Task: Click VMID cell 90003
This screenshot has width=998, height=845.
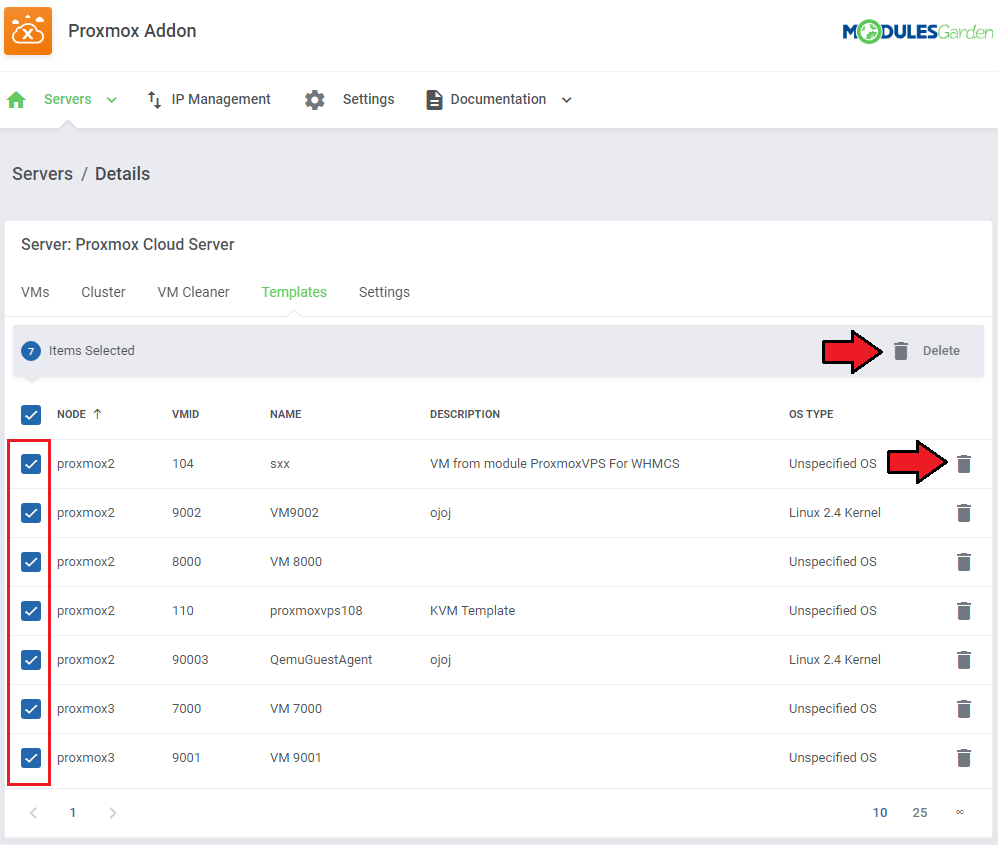Action: coord(190,660)
